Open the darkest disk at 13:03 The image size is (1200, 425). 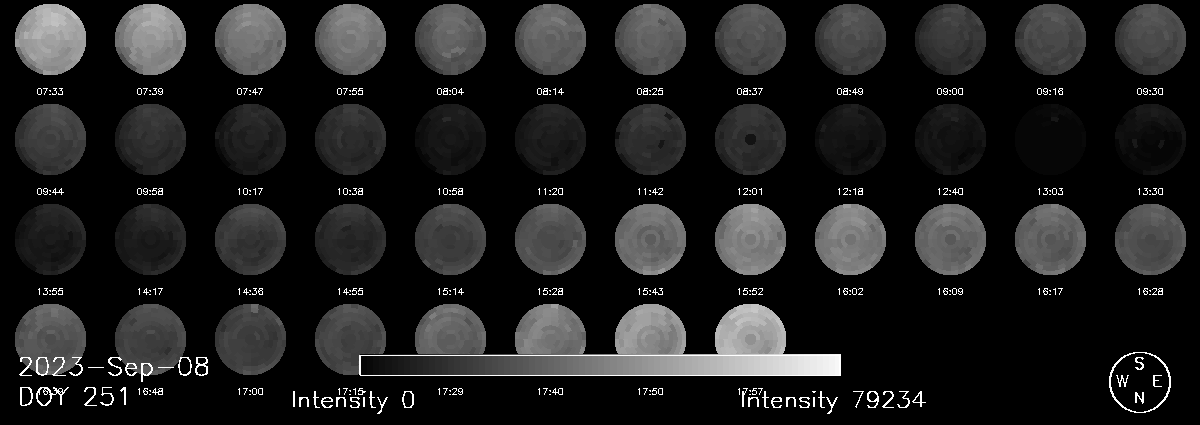click(x=1050, y=140)
